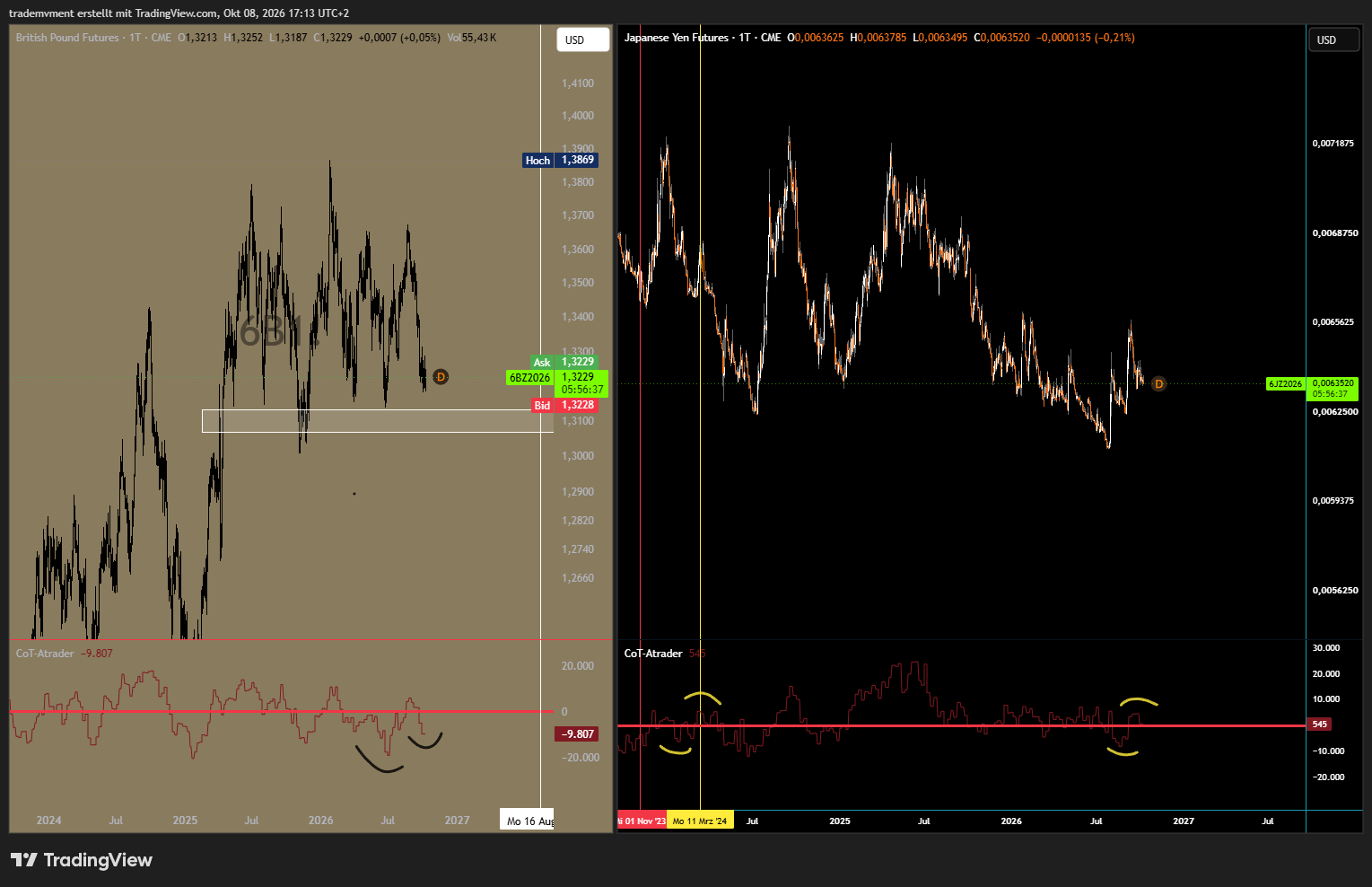
Task: Click the red -9.807 indicator value label
Action: 578,734
